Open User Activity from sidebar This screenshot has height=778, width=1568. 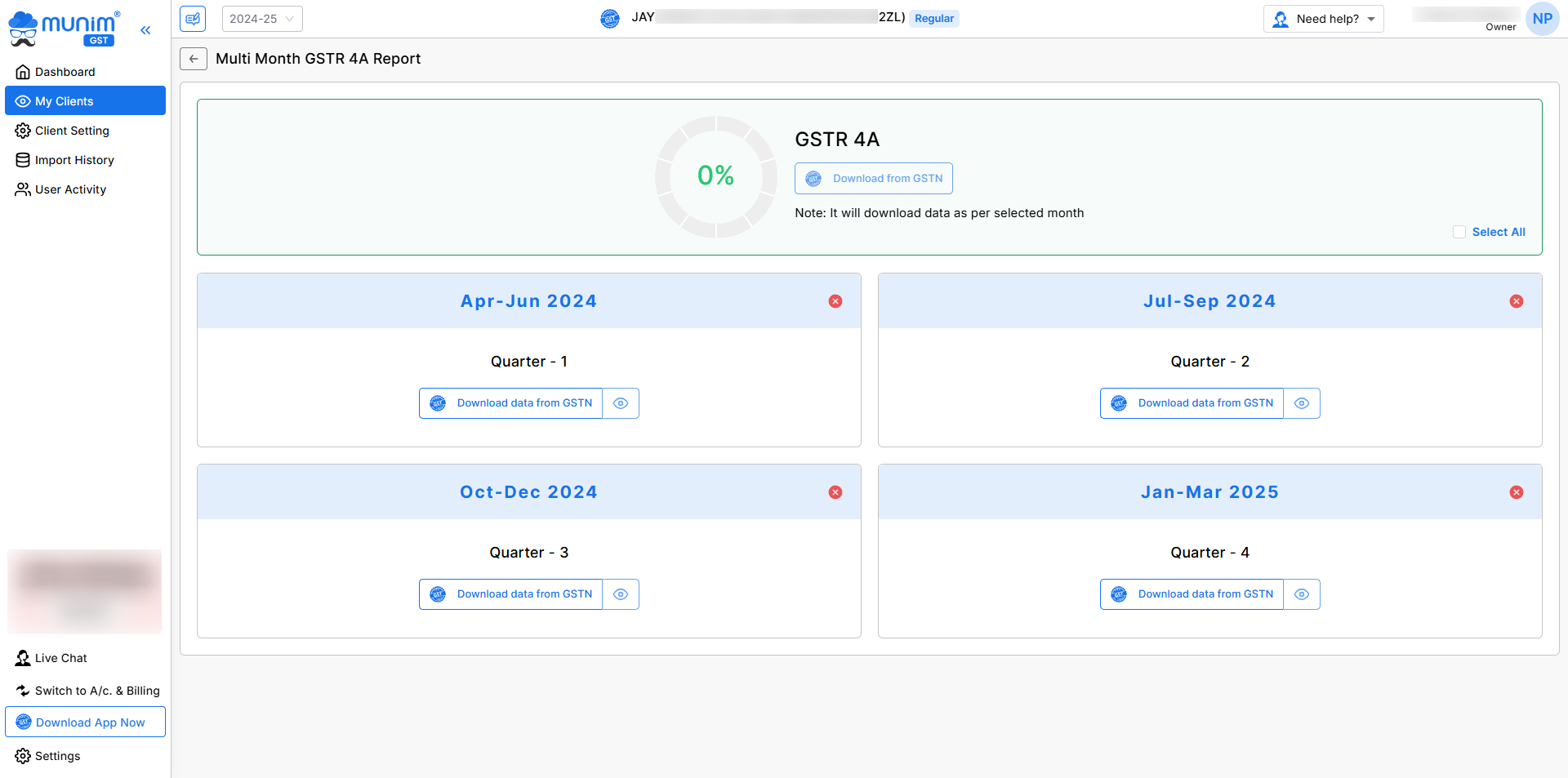tap(70, 189)
